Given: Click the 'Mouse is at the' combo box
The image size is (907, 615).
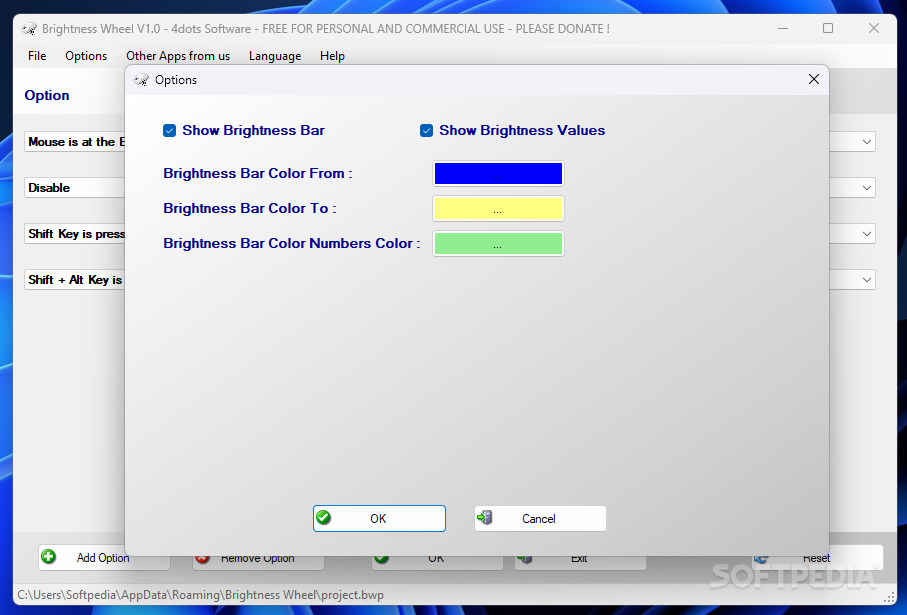Looking at the screenshot, I should coord(75,142).
